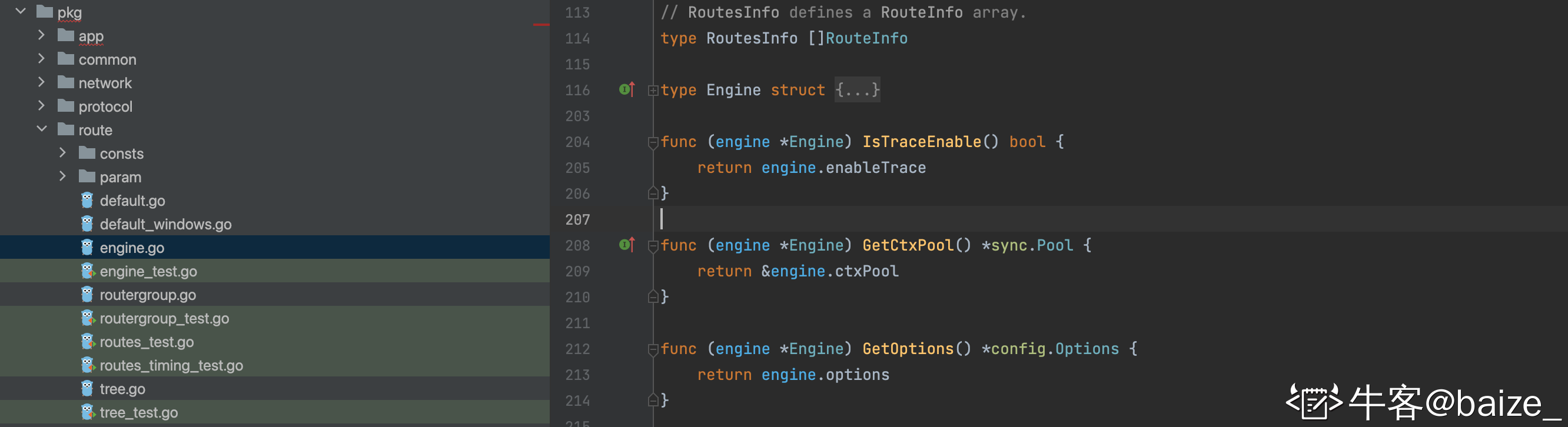This screenshot has height=427, width=1568.
Task: Click the common folder icon
Action: [x=66, y=58]
